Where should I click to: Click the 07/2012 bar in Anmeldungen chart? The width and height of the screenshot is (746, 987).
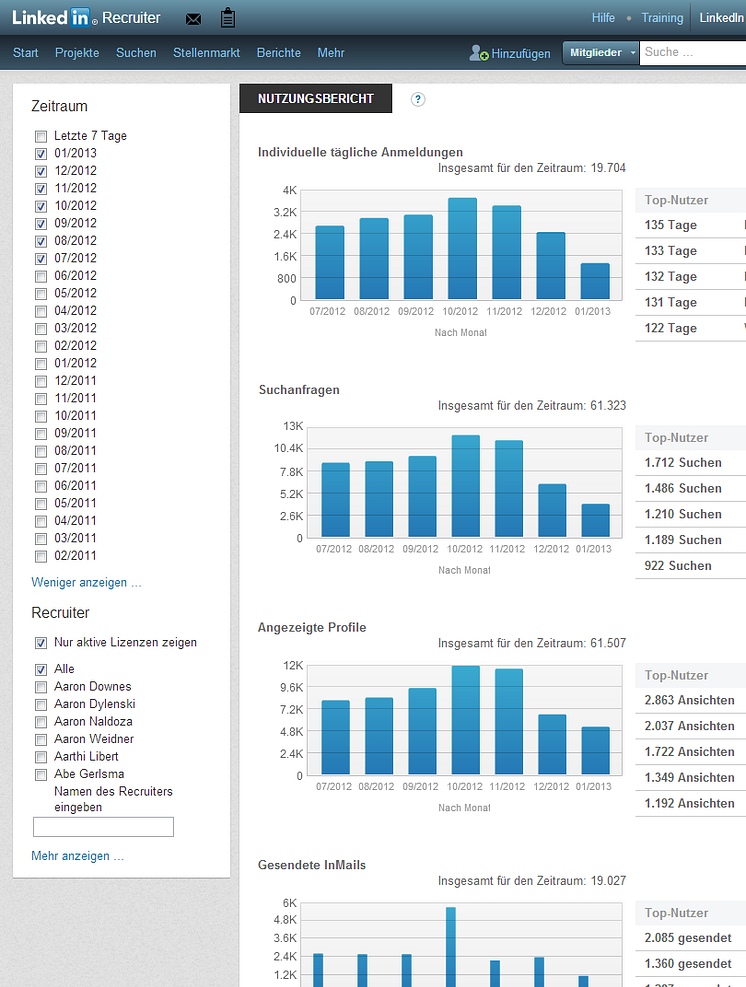(330, 262)
